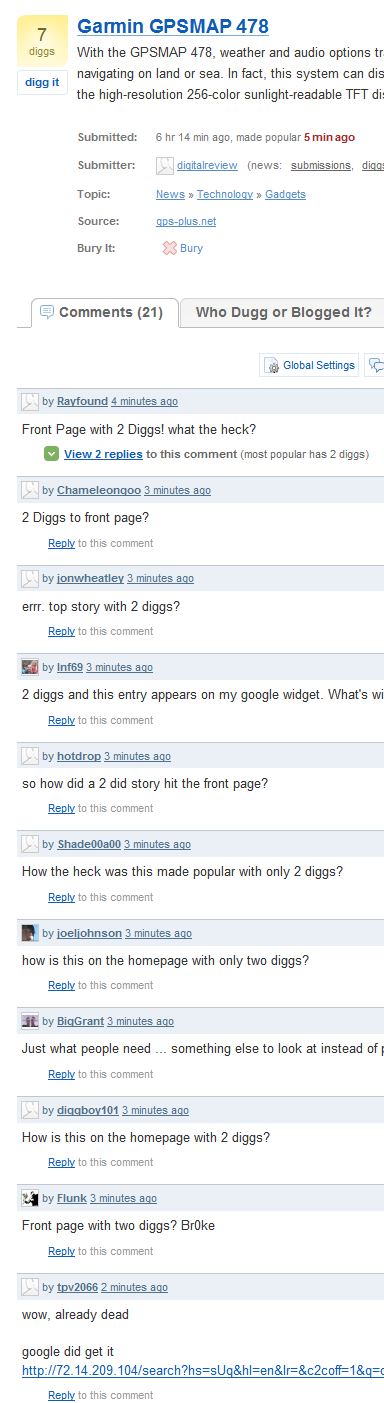Viewport: 384px width, 1403px height.
Task: Reply to hotdrop's comment
Action: [61, 808]
